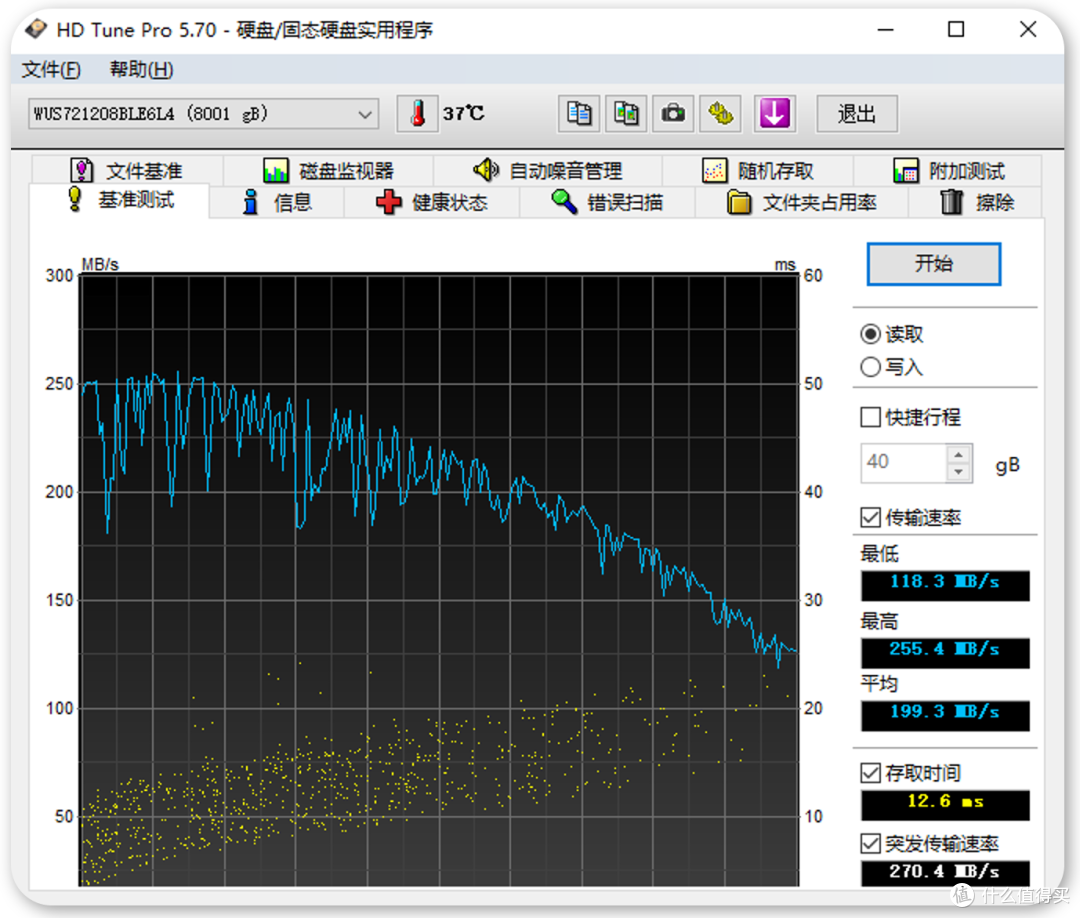Click the purple download arrow icon
This screenshot has height=918, width=1080.
click(x=775, y=114)
